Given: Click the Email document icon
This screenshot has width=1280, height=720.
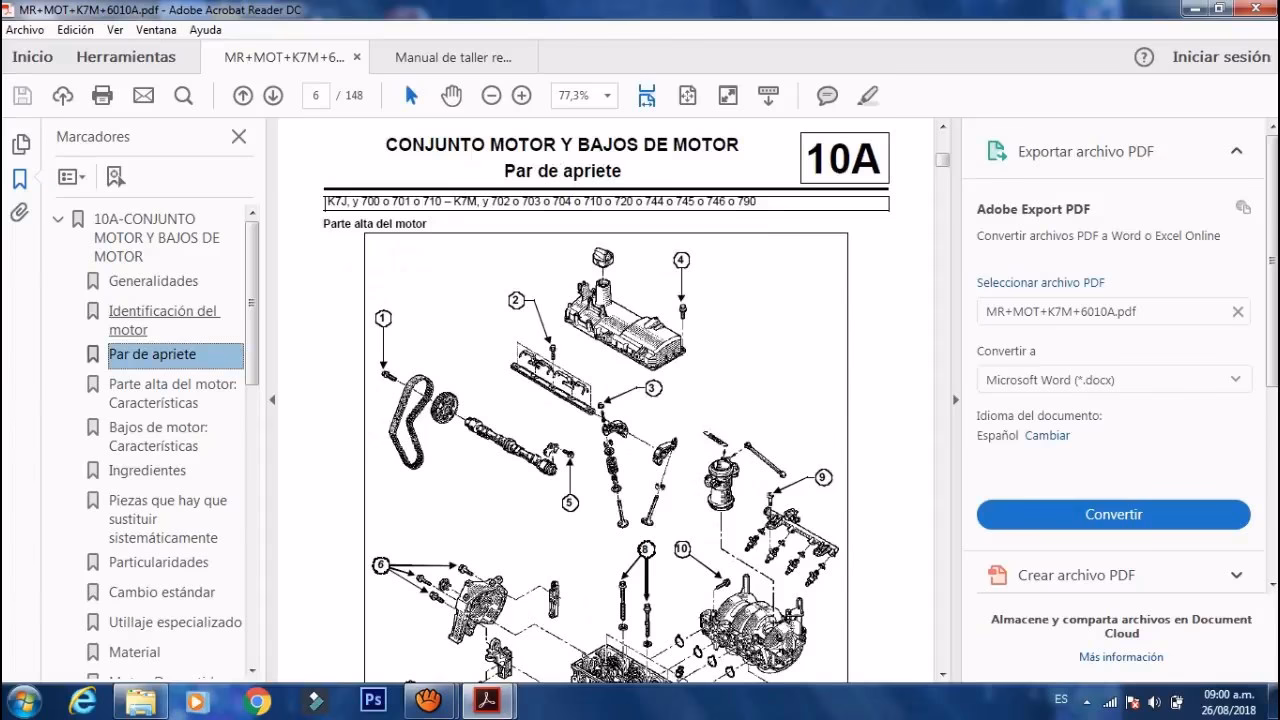Looking at the screenshot, I should [144, 95].
